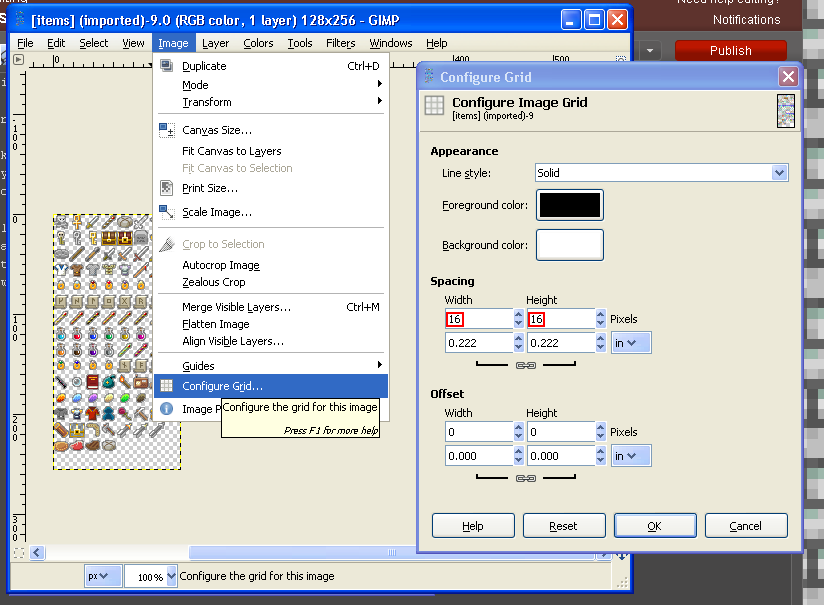Click the Canvas Size menu icon
The width and height of the screenshot is (824, 605).
(167, 130)
